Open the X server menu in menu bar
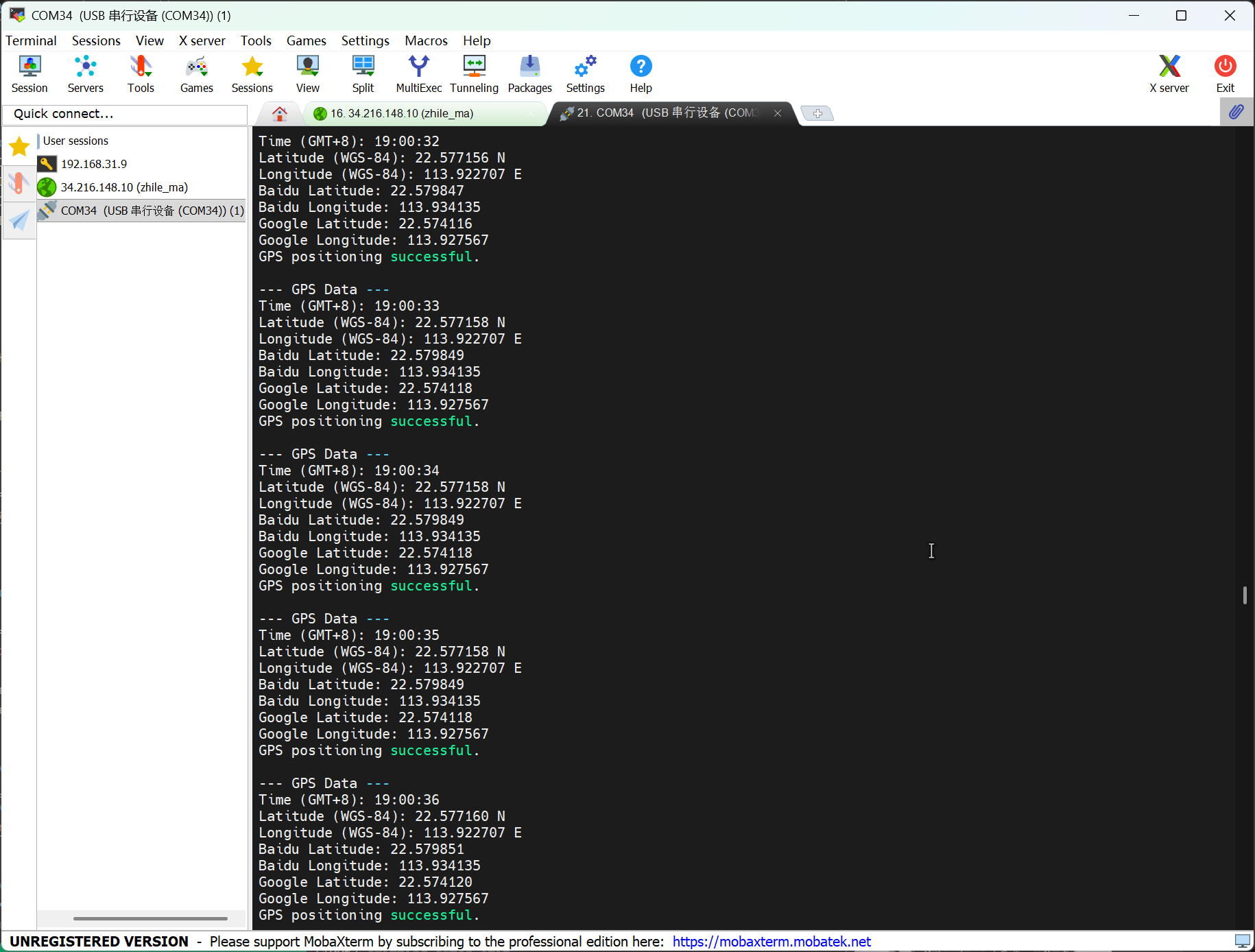The width and height of the screenshot is (1255, 952). pyautogui.click(x=202, y=40)
